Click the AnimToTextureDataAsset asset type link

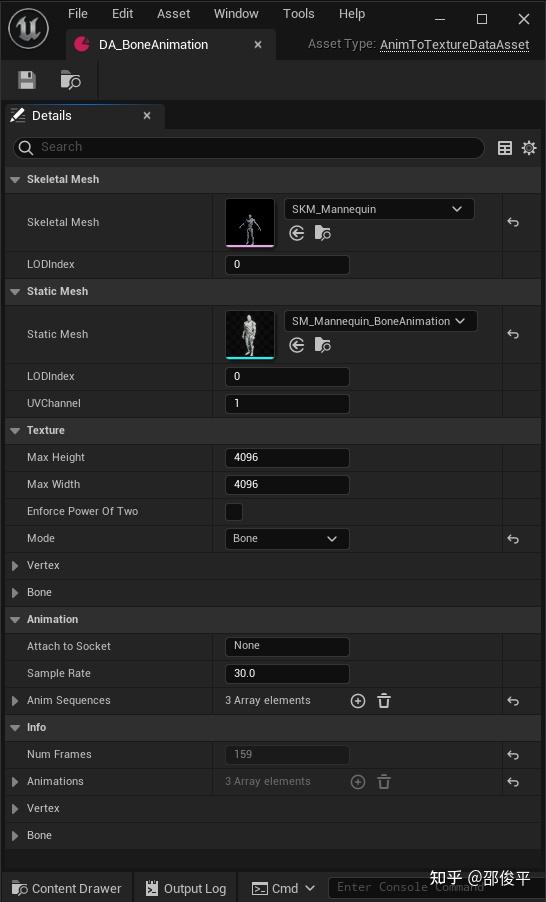(455, 44)
